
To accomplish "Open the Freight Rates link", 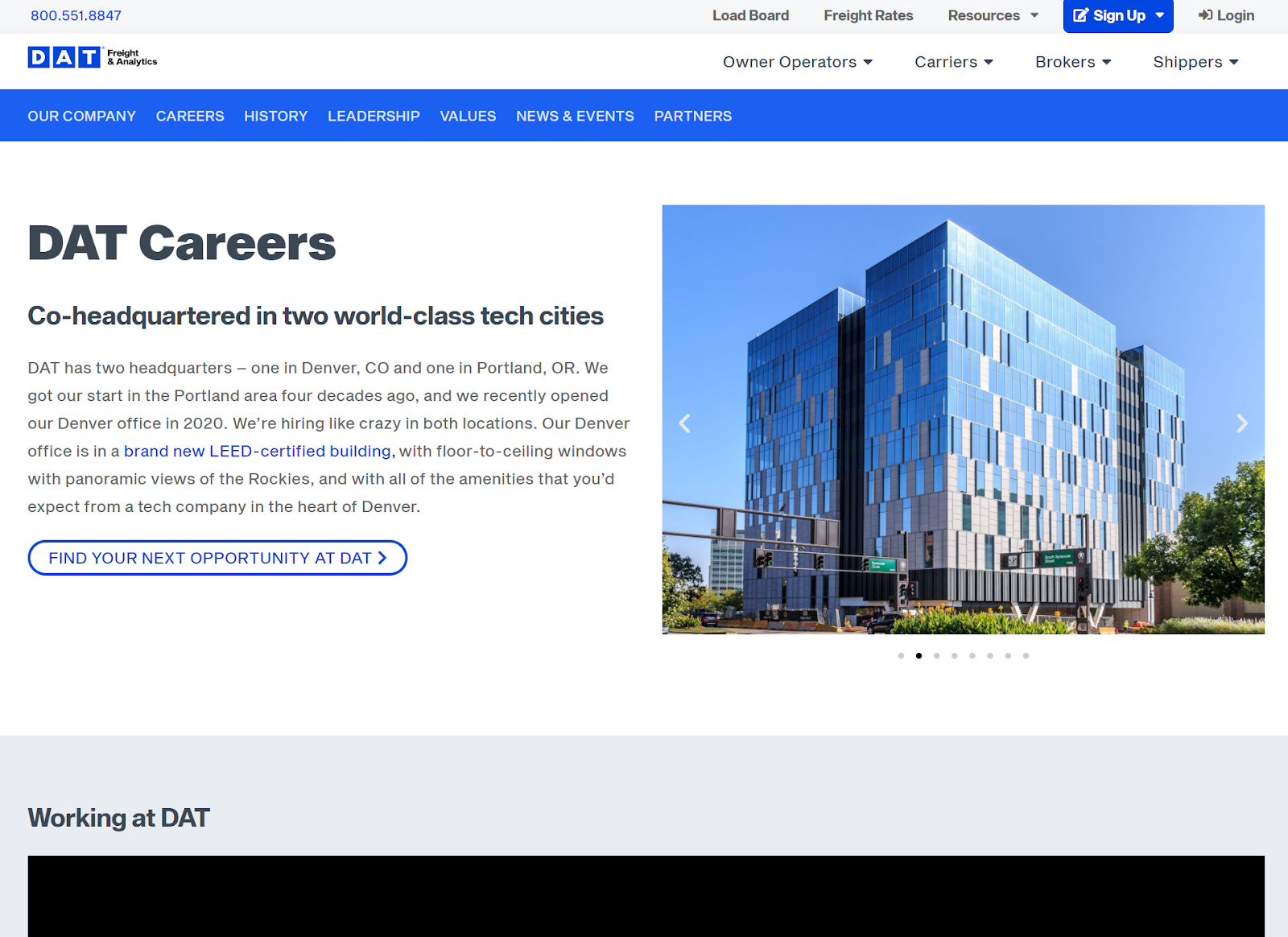I will tap(869, 15).
